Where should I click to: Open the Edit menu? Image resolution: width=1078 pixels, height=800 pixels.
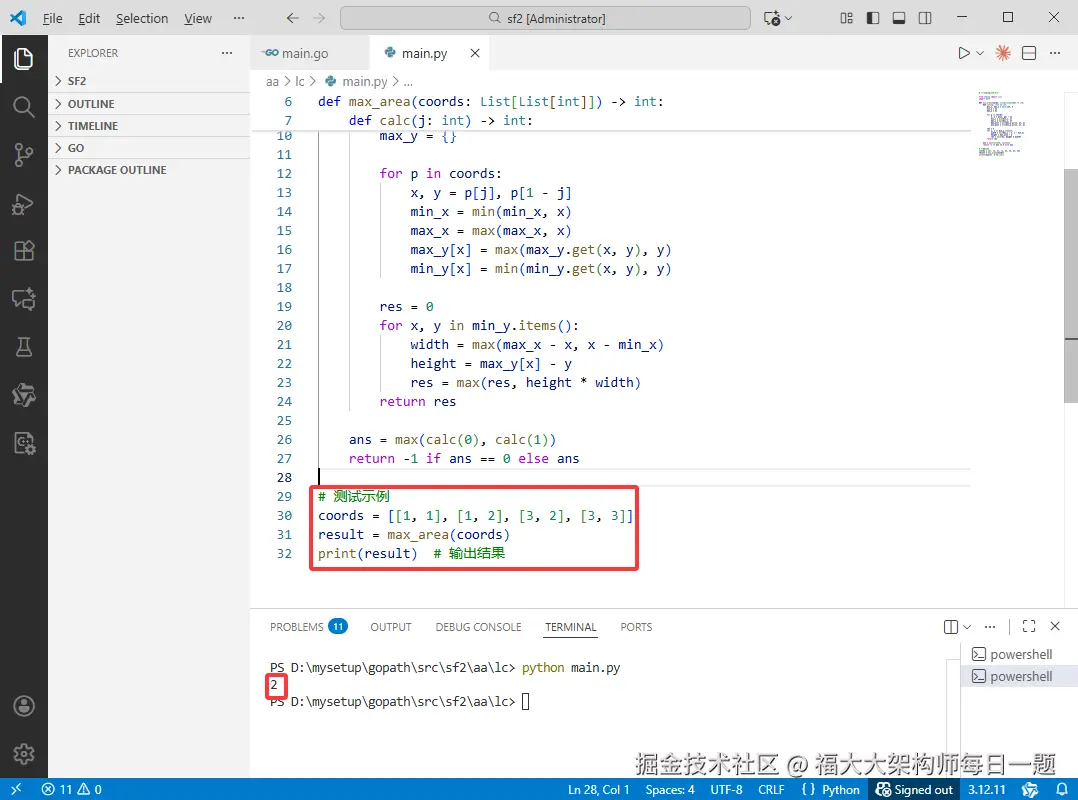point(89,19)
